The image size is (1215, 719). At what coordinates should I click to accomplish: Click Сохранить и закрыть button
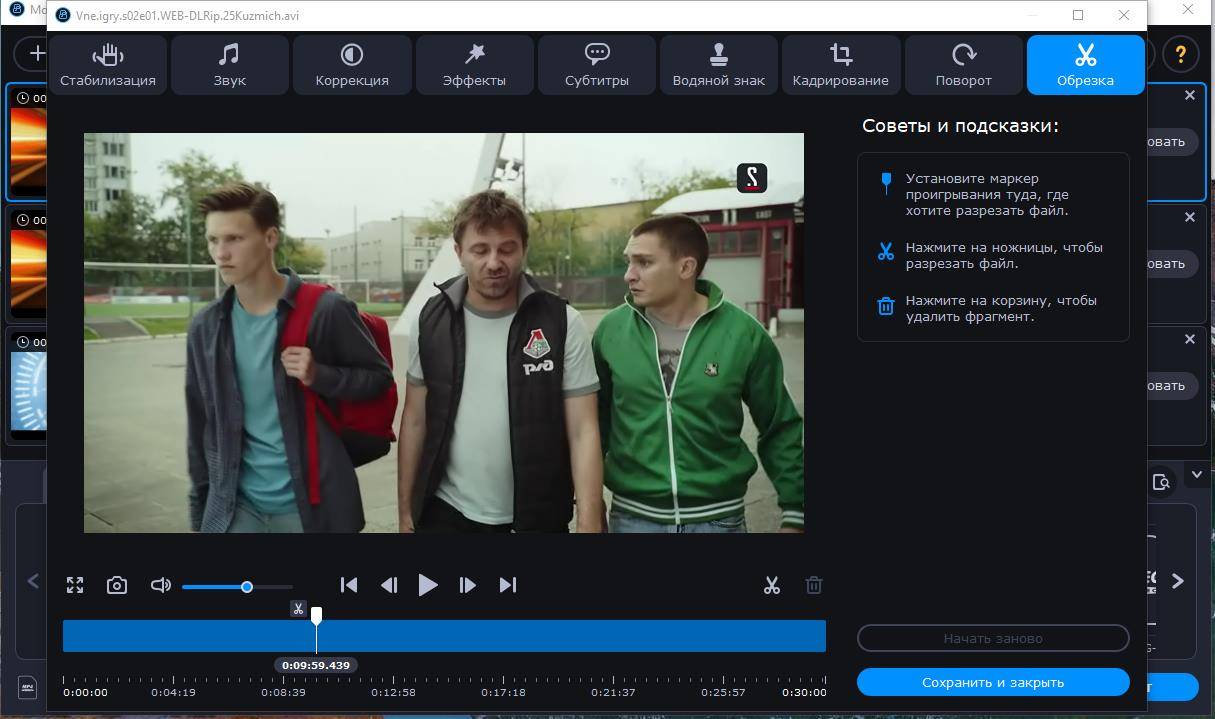993,682
